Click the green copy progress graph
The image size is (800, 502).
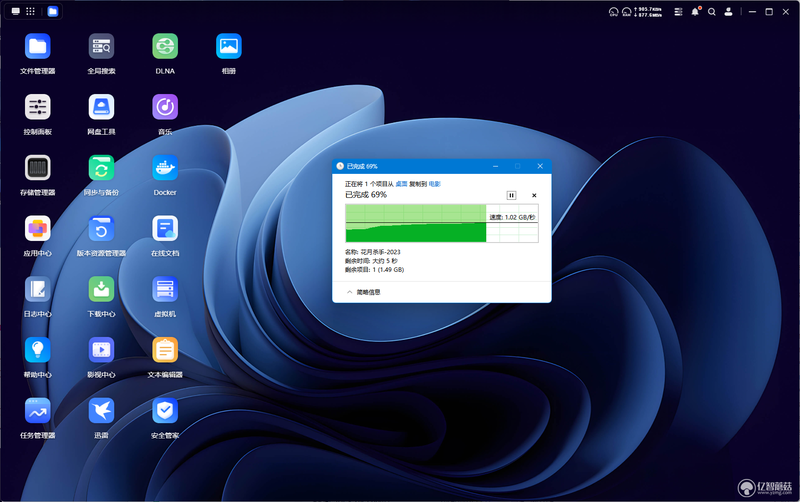click(442, 223)
